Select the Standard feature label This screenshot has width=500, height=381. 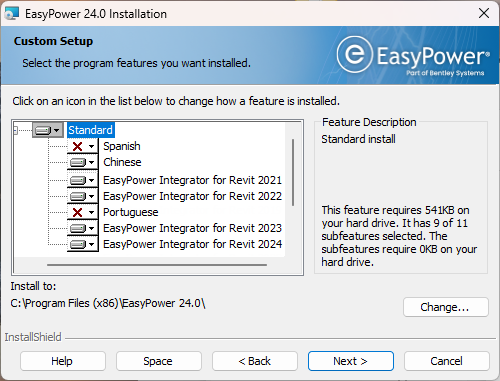(x=91, y=130)
